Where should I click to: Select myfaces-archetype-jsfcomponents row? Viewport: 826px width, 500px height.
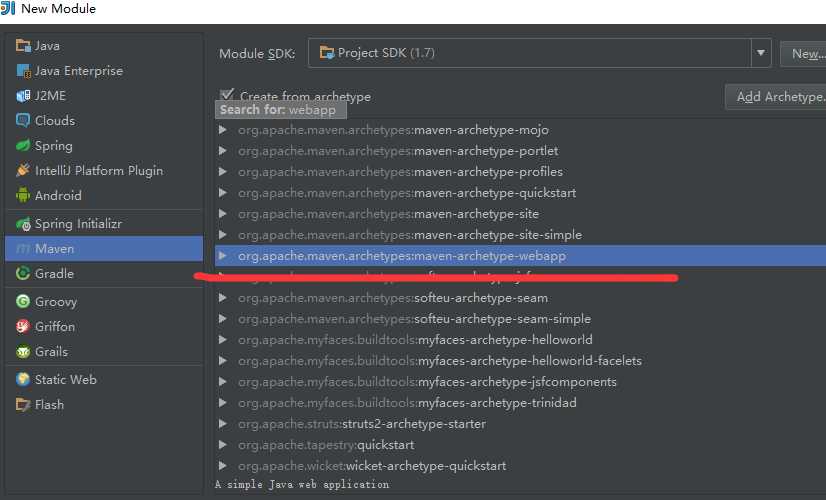[x=520, y=382]
